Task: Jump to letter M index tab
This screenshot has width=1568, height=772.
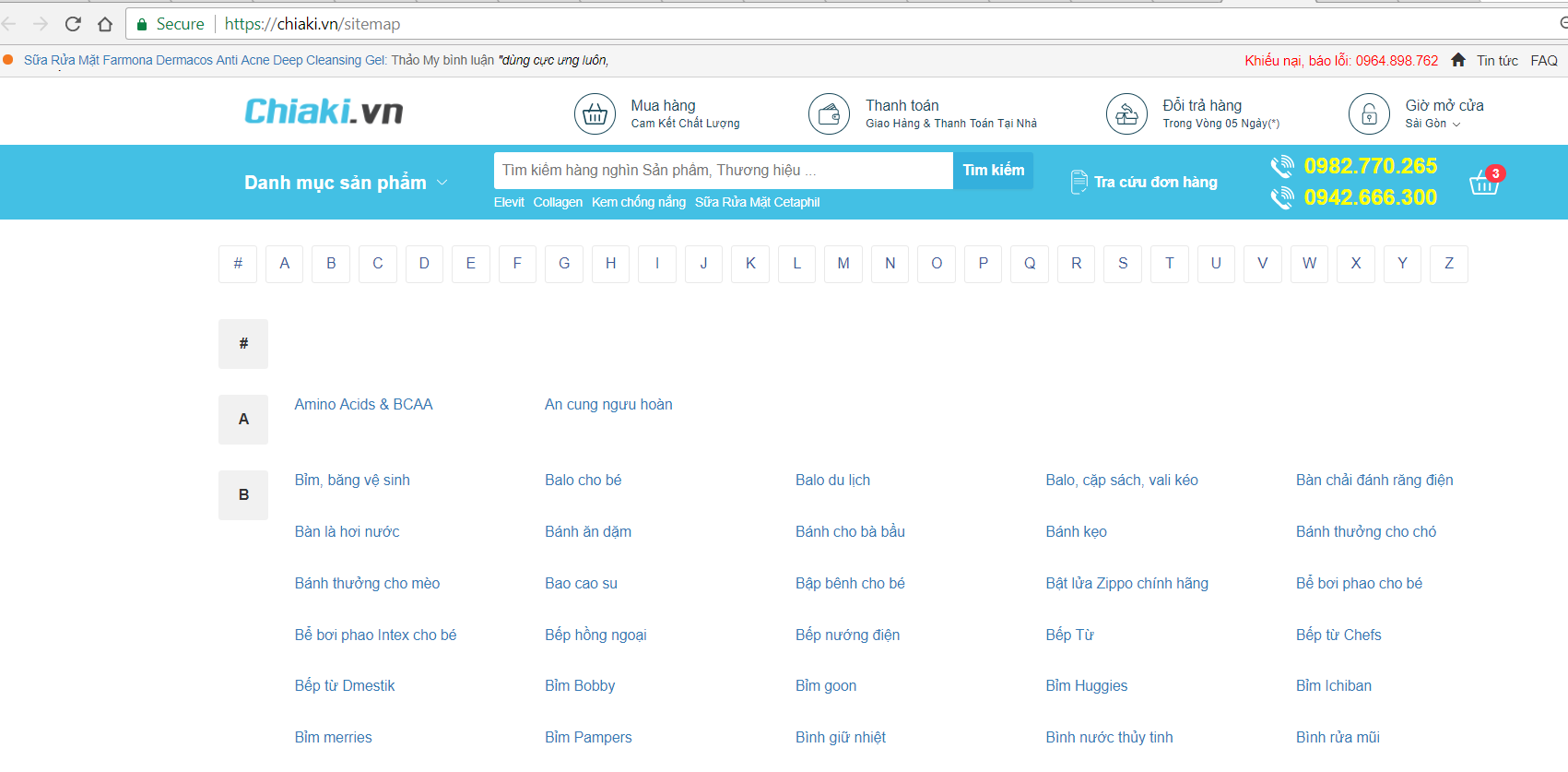Action: click(x=843, y=264)
